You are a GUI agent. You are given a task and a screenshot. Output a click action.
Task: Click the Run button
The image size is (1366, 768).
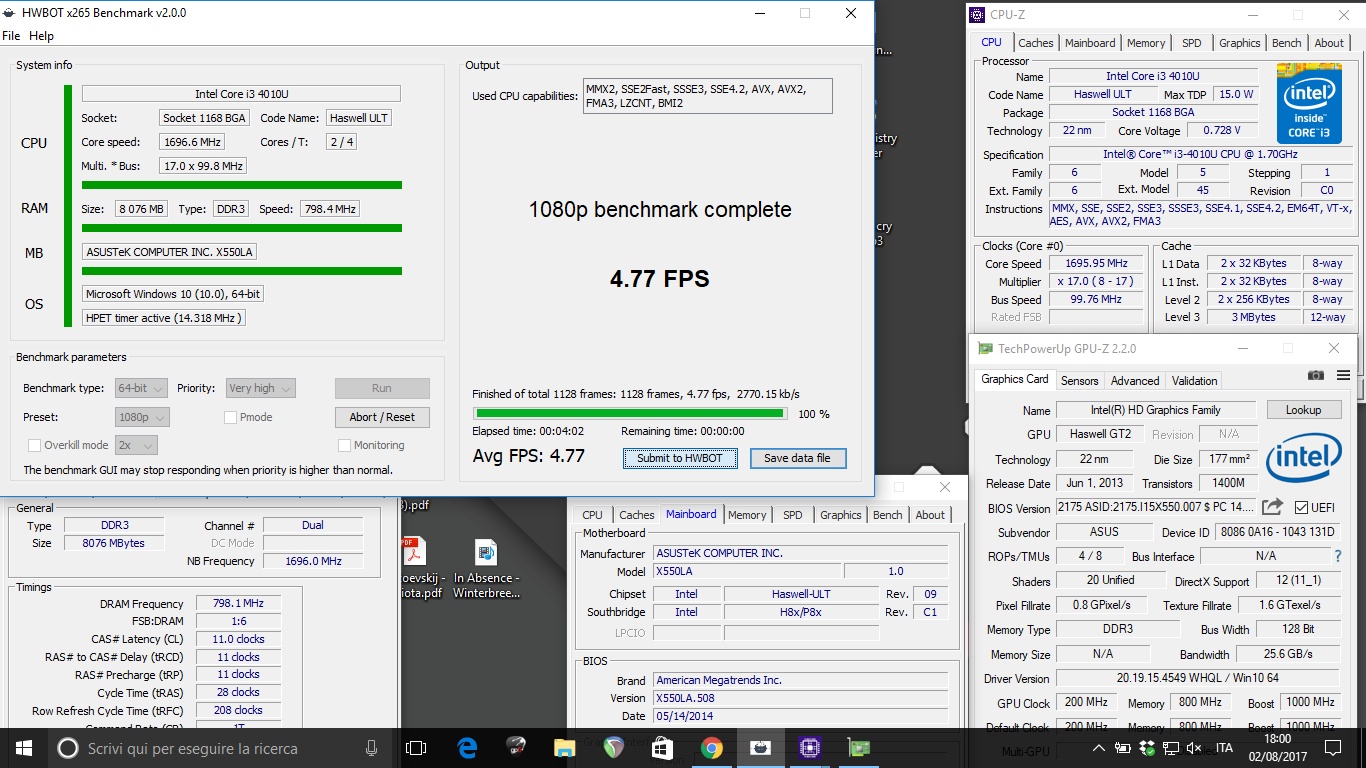point(382,388)
